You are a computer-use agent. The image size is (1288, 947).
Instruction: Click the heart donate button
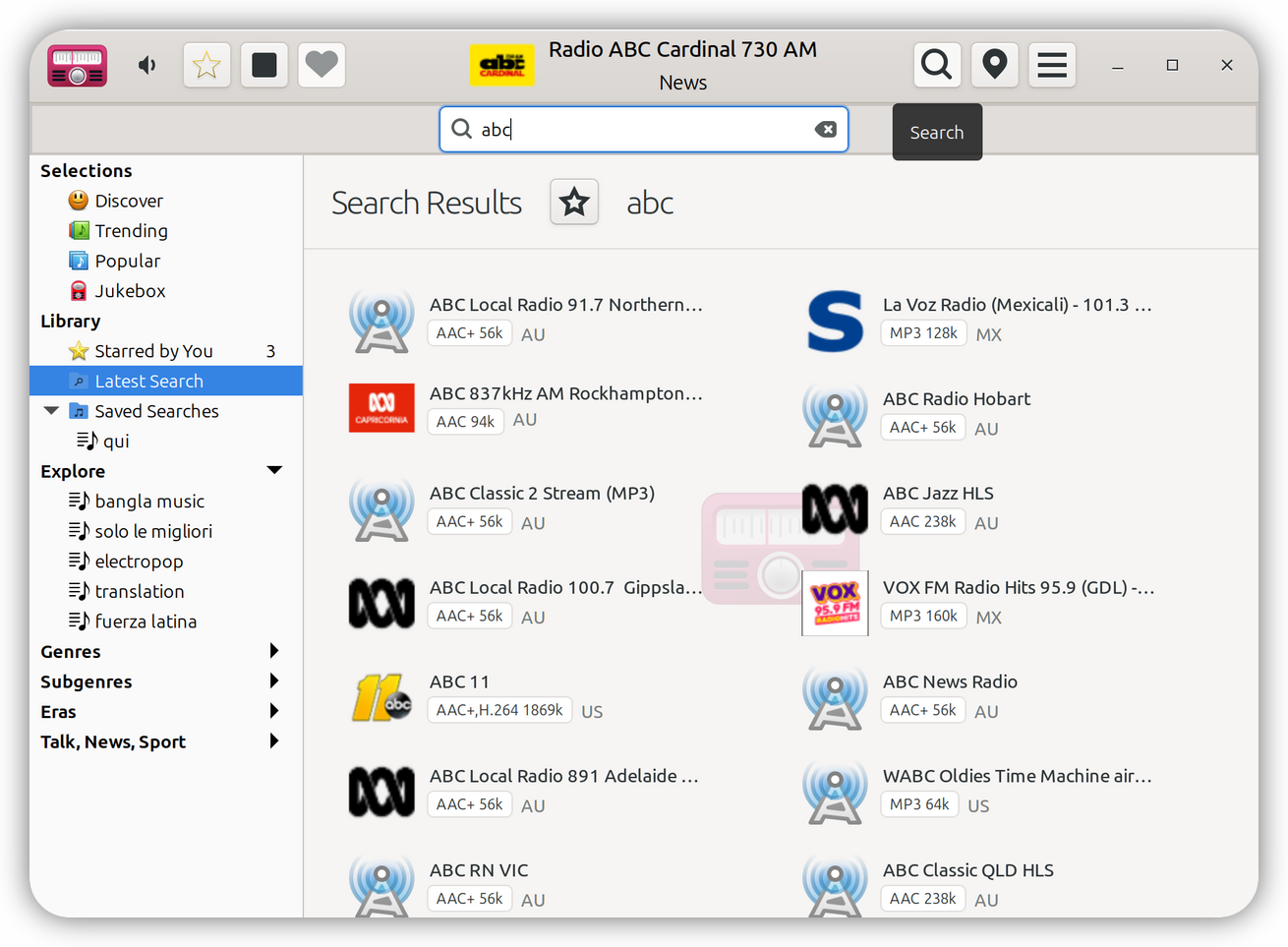[x=322, y=65]
